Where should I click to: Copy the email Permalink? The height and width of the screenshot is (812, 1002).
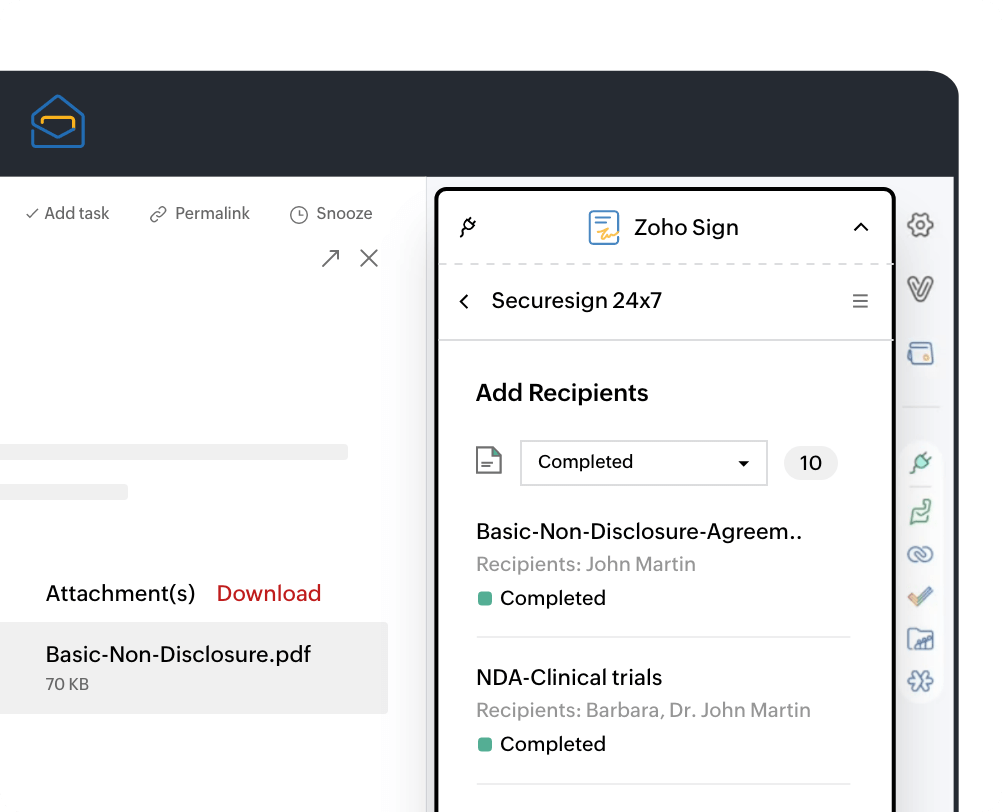point(199,213)
